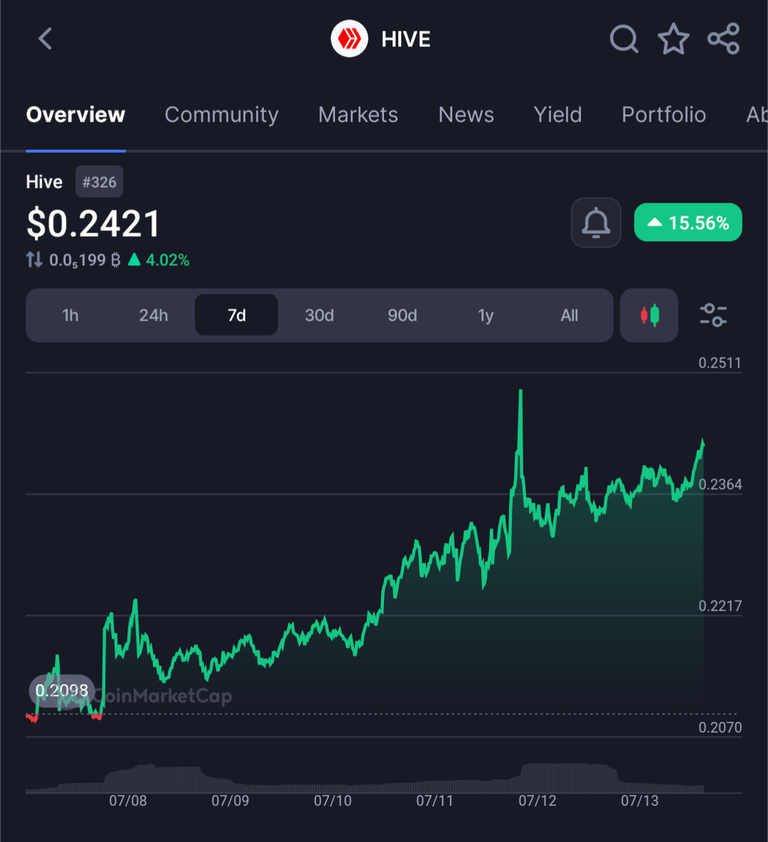This screenshot has width=768, height=842.
Task: Open chart settings sliders icon
Action: coord(713,315)
